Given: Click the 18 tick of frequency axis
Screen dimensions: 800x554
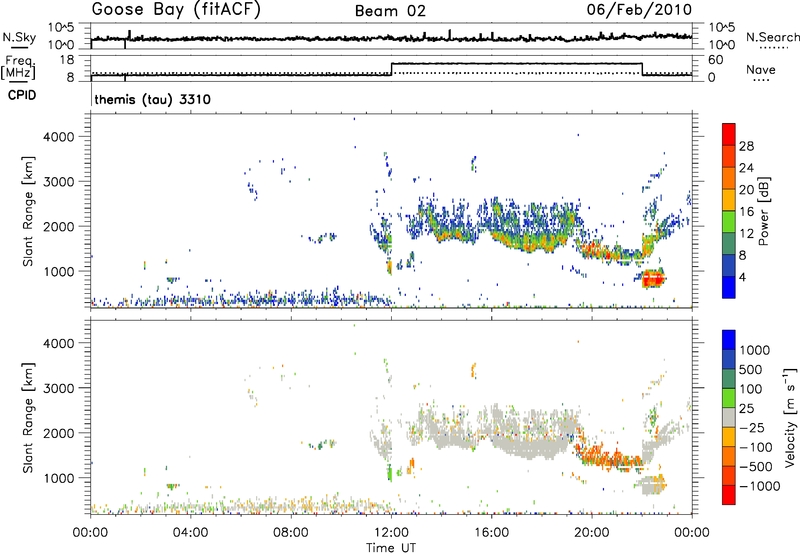Looking at the screenshot, I should [66, 60].
